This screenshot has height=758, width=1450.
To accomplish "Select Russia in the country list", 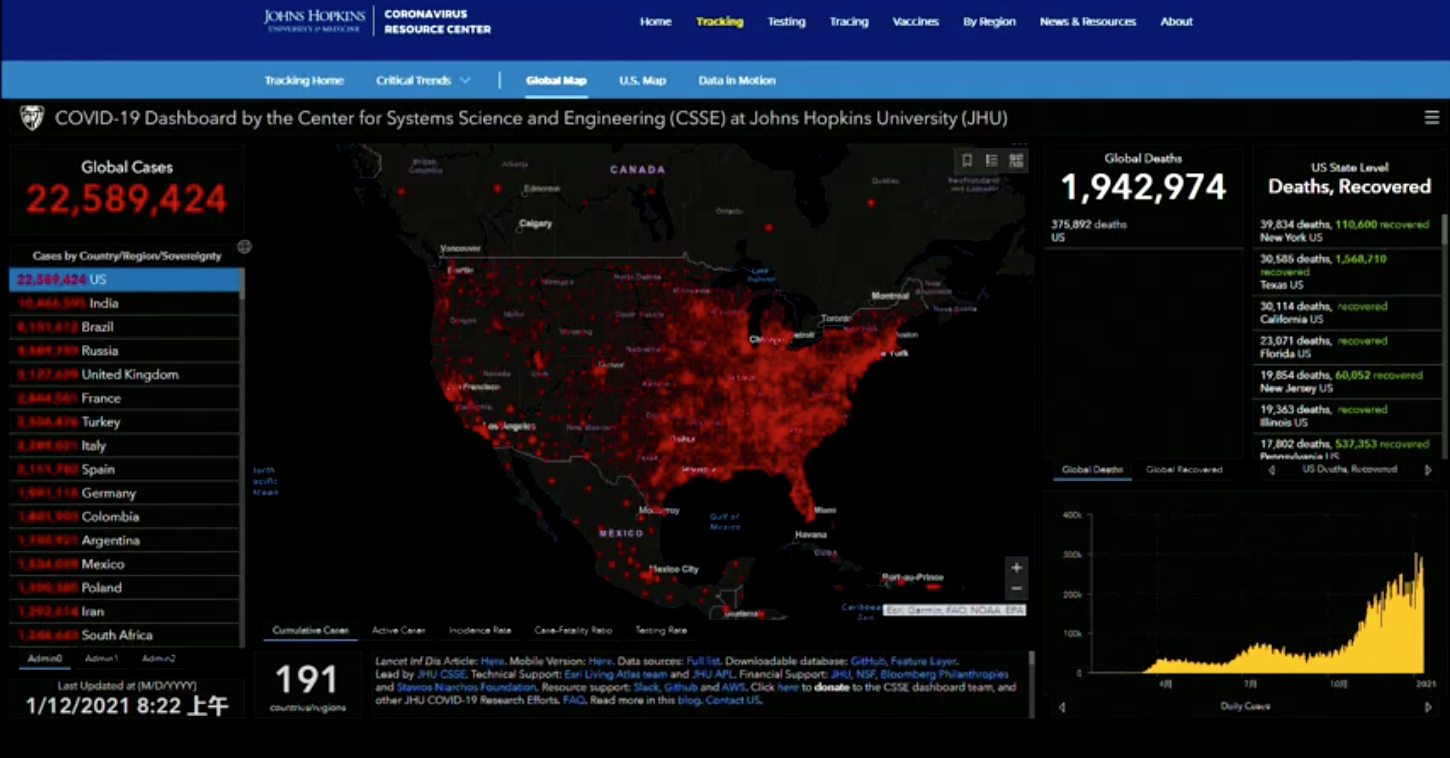I will (125, 351).
